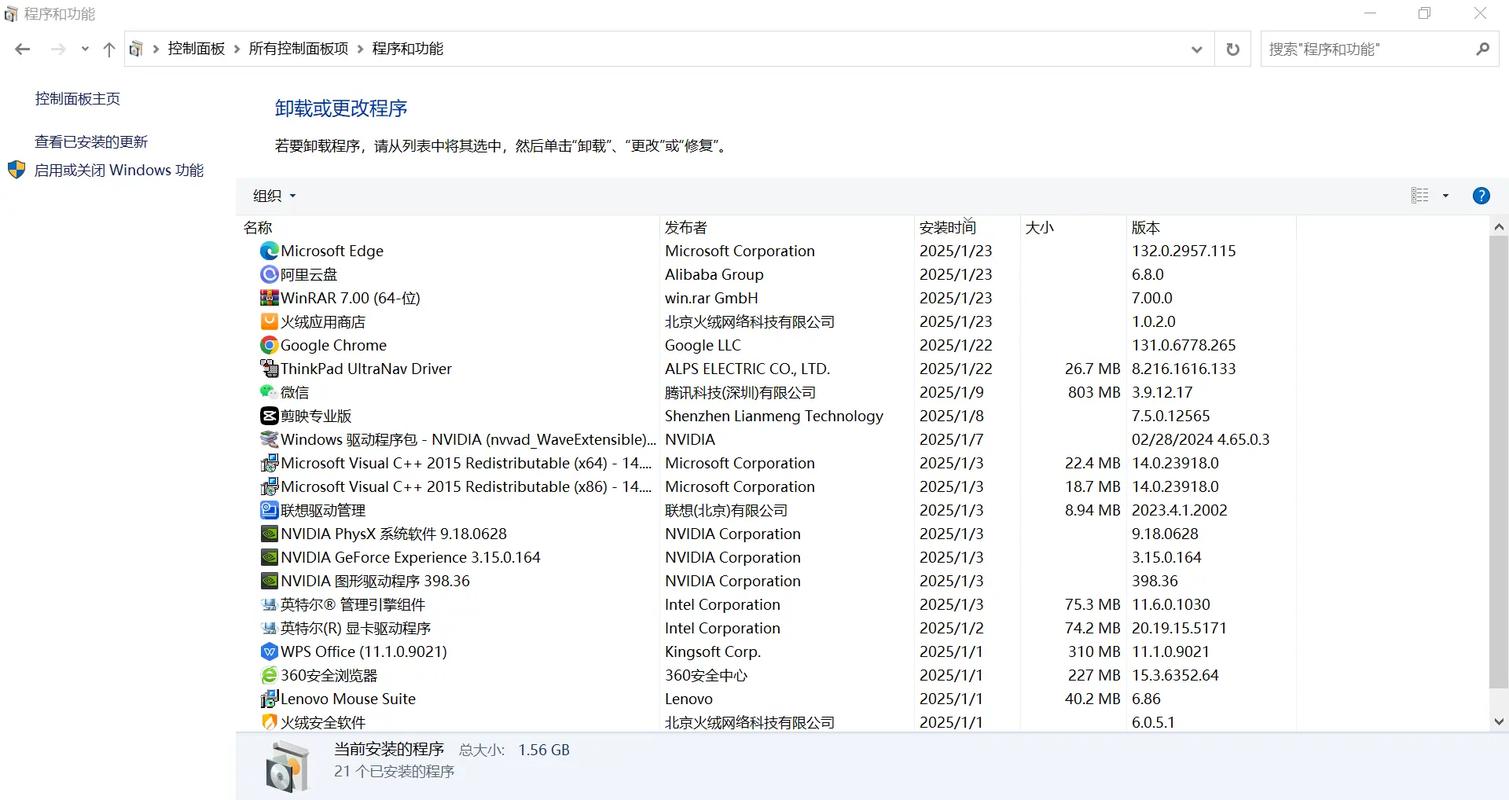Open 控制面板 from the breadcrumb path
The height and width of the screenshot is (800, 1509).
pos(196,48)
